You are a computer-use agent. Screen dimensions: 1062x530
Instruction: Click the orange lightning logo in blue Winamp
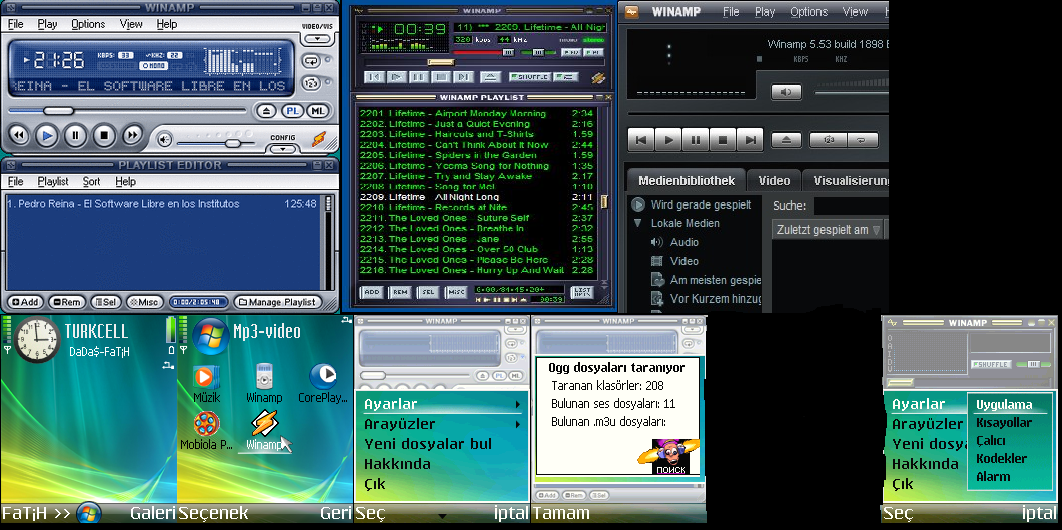coord(318,139)
